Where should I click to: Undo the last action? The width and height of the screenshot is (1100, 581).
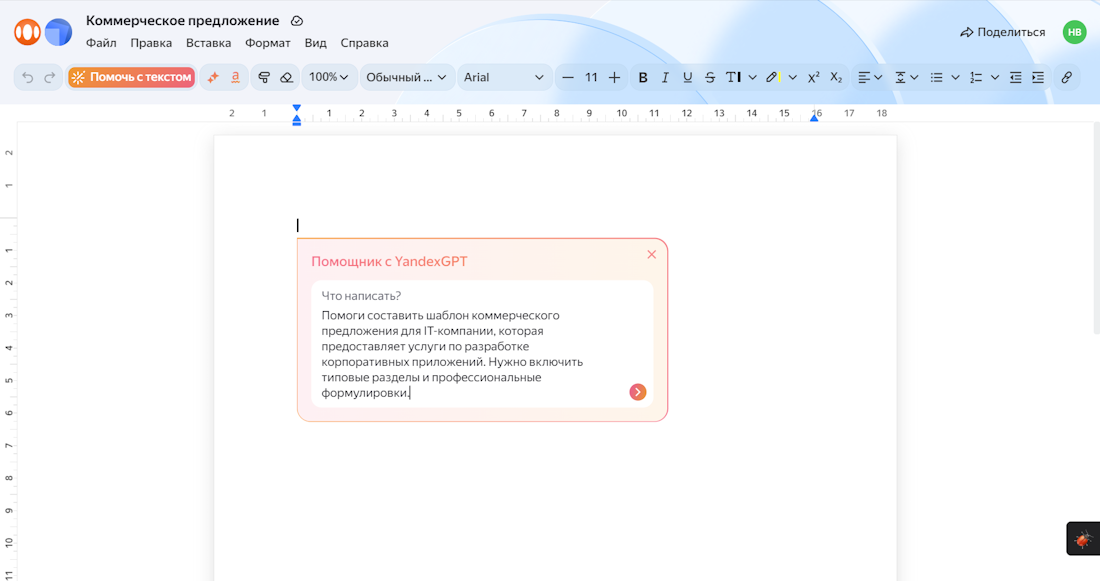[x=27, y=77]
